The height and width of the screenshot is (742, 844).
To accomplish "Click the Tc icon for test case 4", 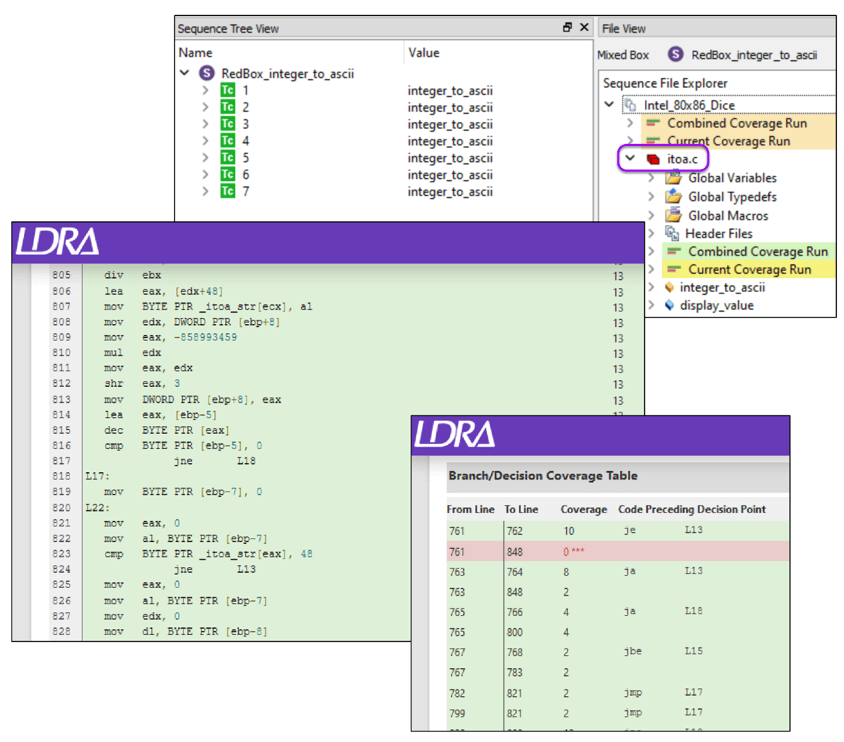I will point(228,140).
